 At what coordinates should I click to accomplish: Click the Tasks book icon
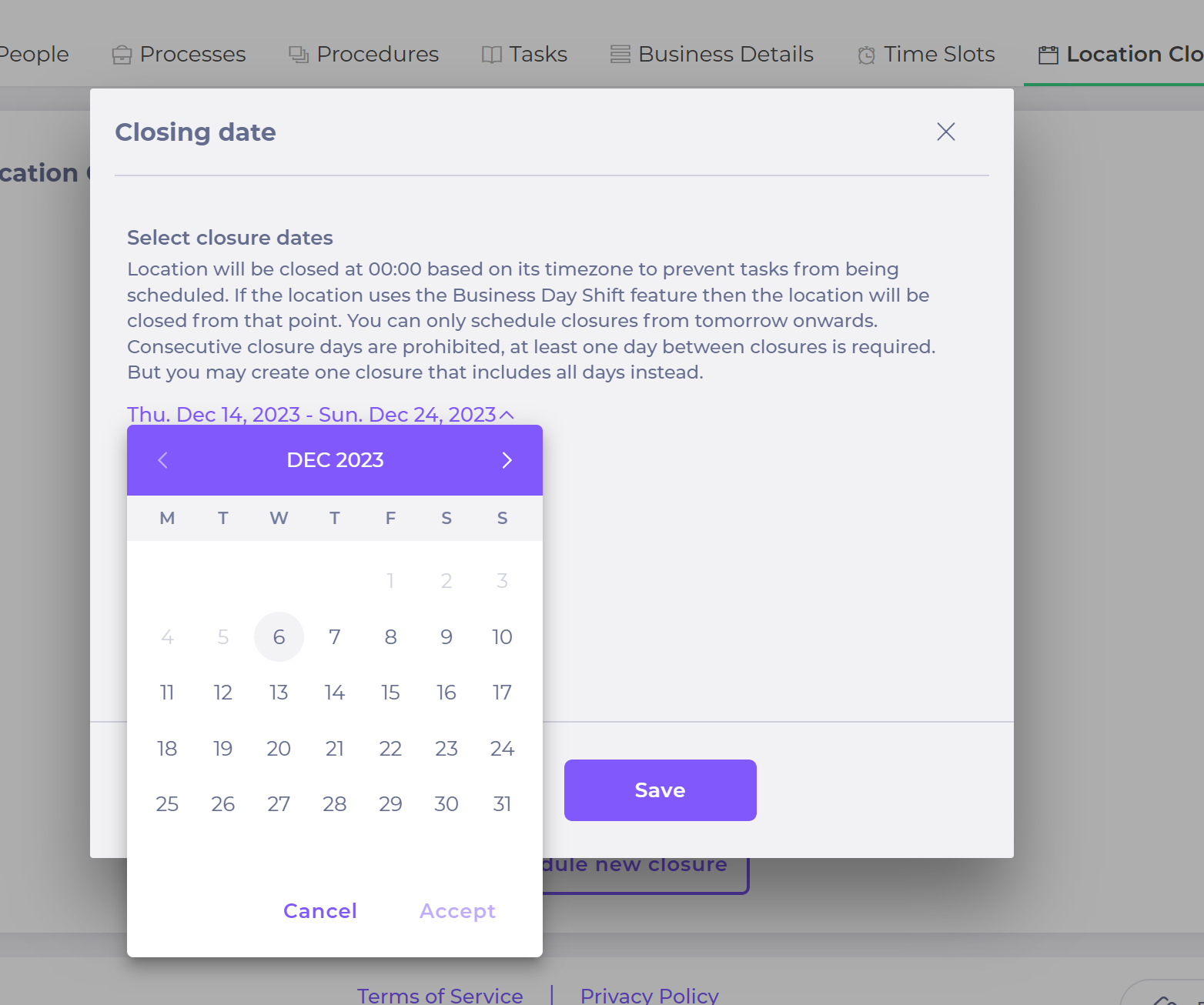point(491,55)
